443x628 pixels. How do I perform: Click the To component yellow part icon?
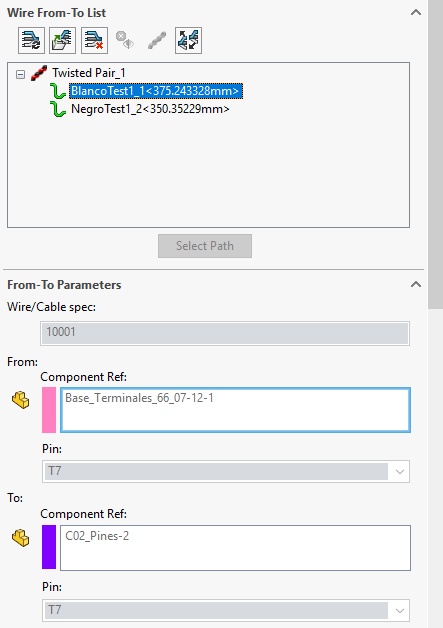click(20, 538)
